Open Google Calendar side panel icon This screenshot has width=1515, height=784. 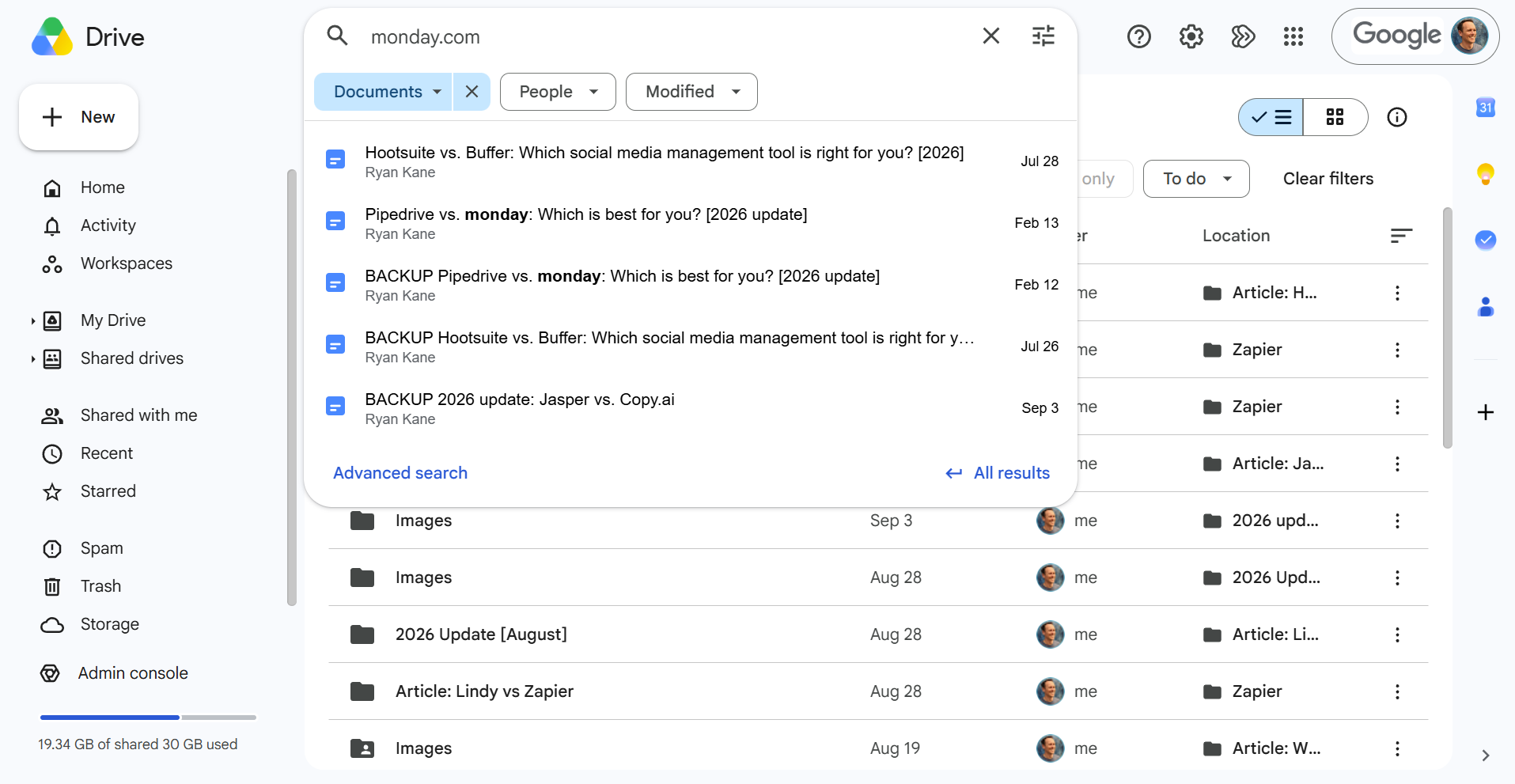tap(1486, 108)
